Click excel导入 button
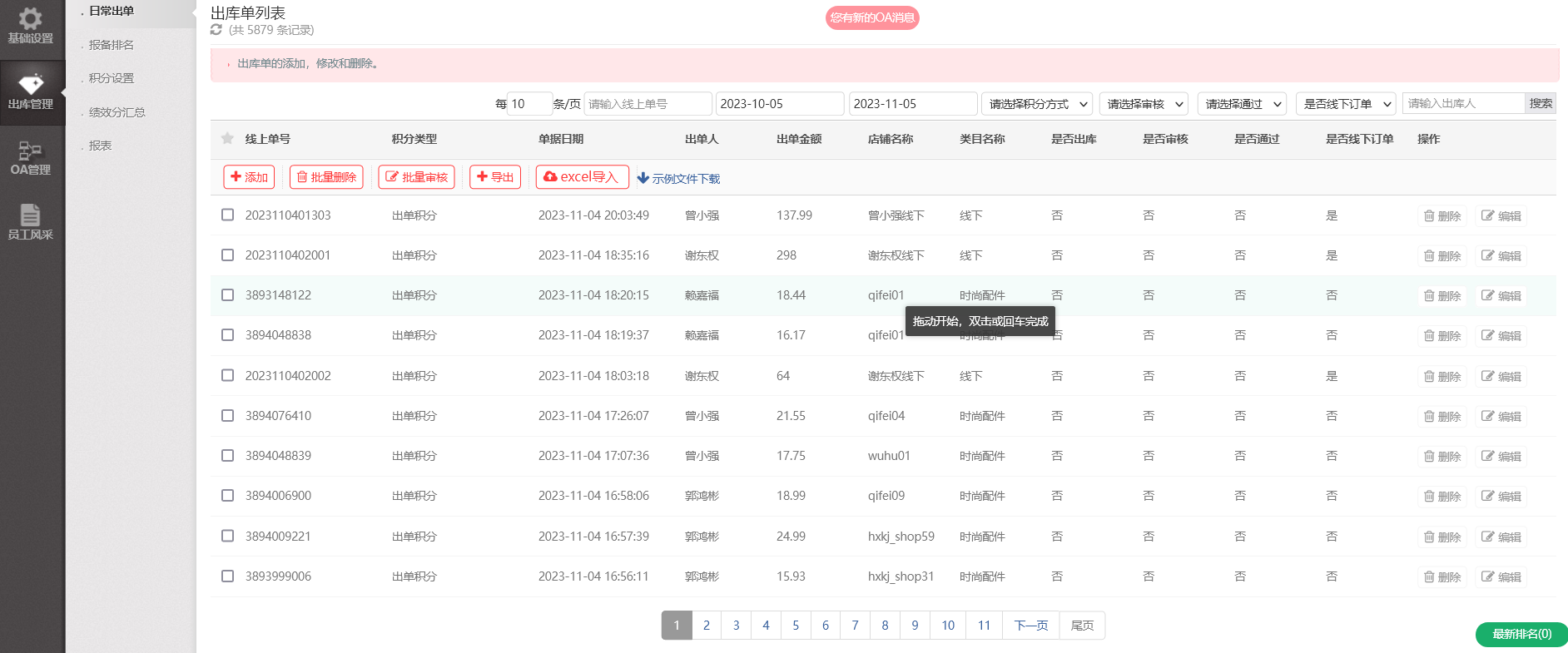The height and width of the screenshot is (653, 1568). coord(582,177)
